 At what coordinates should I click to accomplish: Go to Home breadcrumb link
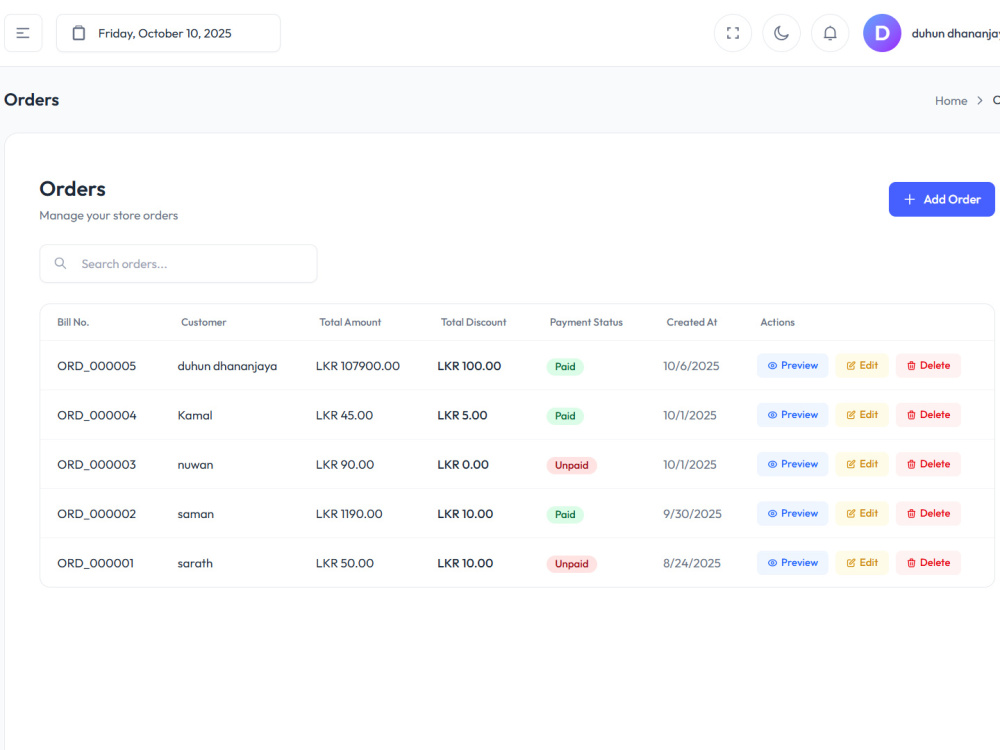click(x=951, y=101)
